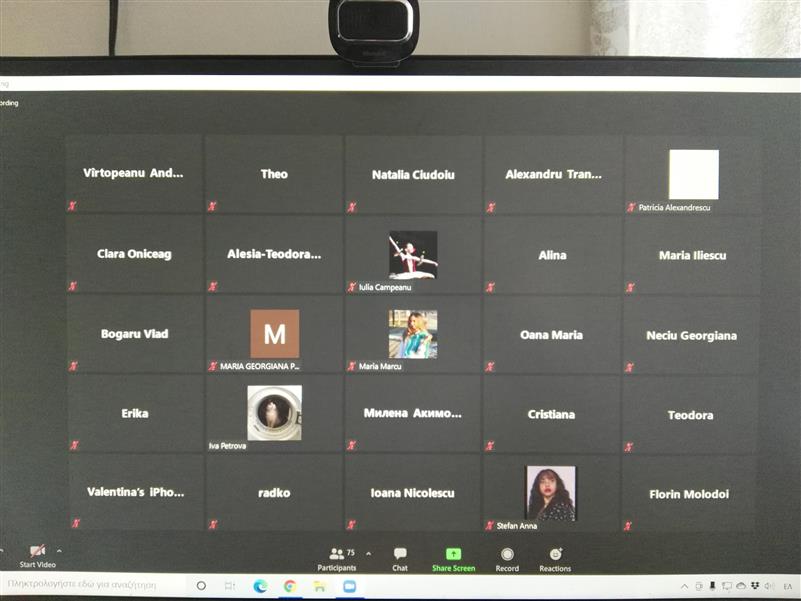
Task: Click Patricia Alexandrescu's white profile picture
Action: tap(694, 174)
